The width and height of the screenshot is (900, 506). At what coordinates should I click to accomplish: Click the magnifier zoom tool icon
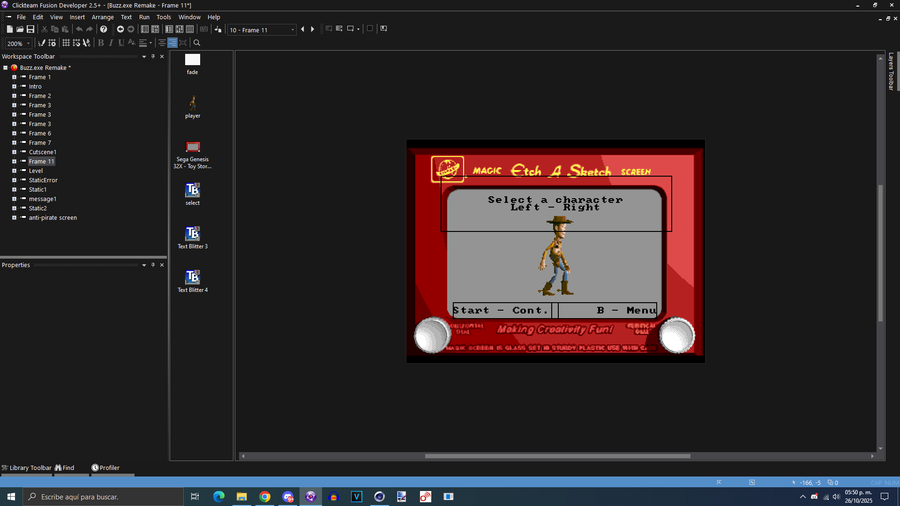tap(197, 43)
